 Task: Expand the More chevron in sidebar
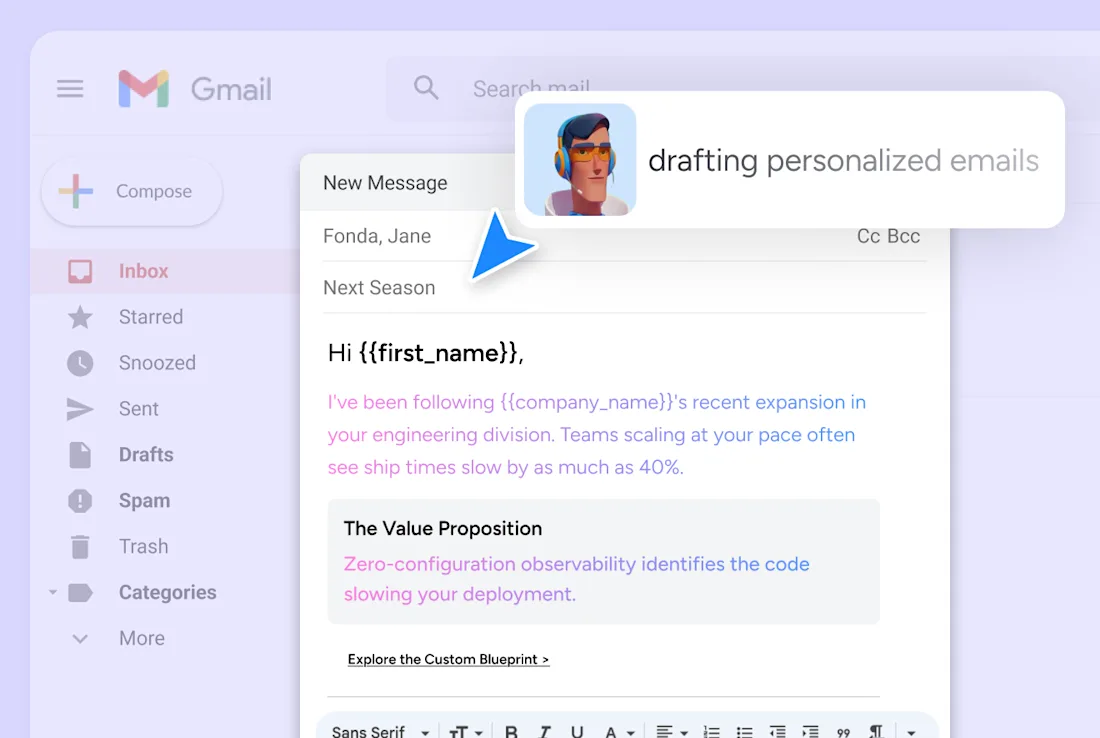[x=80, y=638]
